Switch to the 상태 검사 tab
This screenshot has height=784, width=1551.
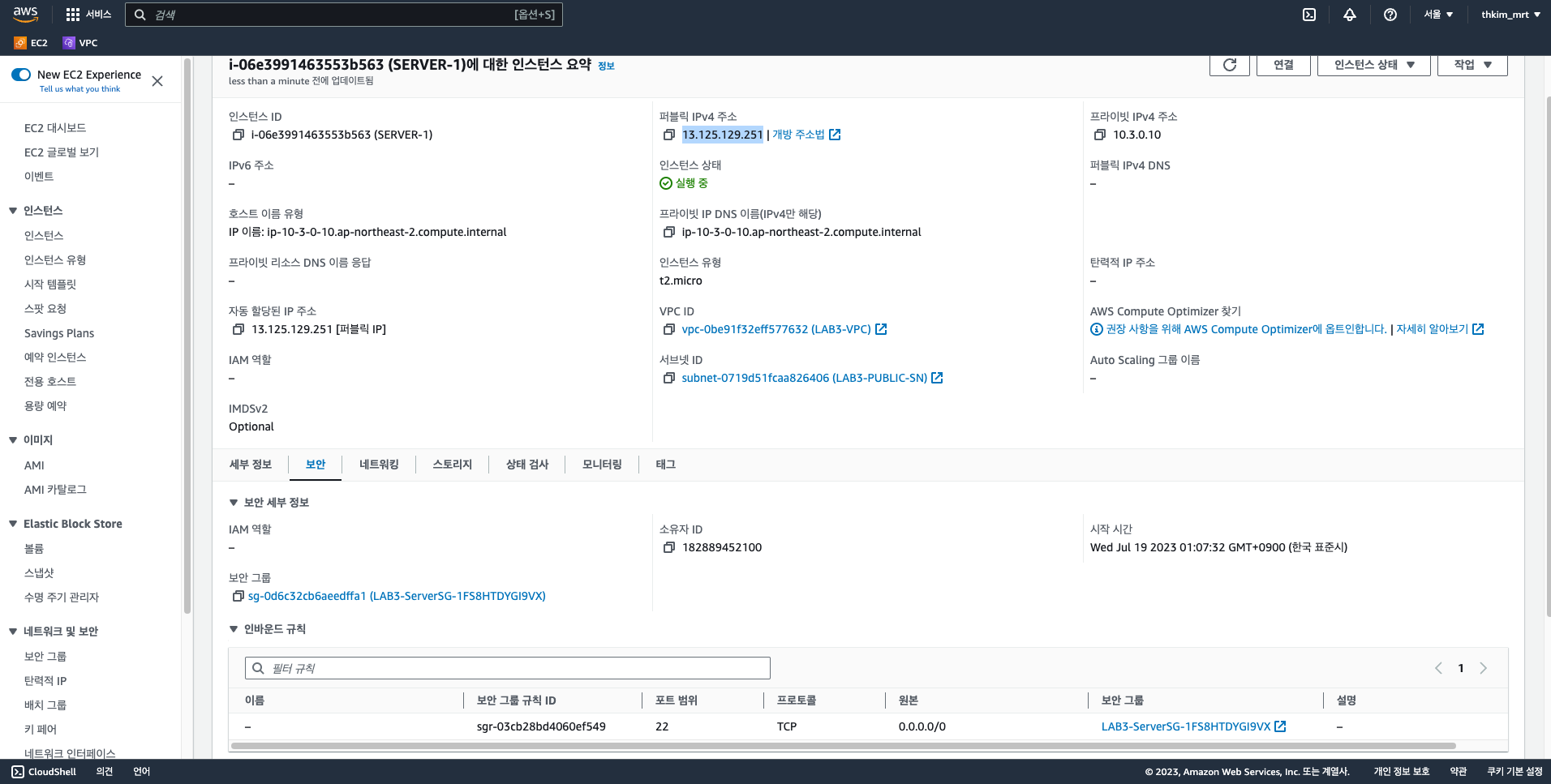click(527, 465)
